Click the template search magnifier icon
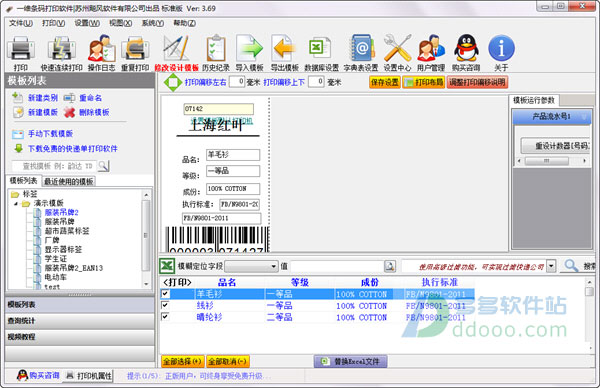The image size is (600, 388). pyautogui.click(x=104, y=166)
